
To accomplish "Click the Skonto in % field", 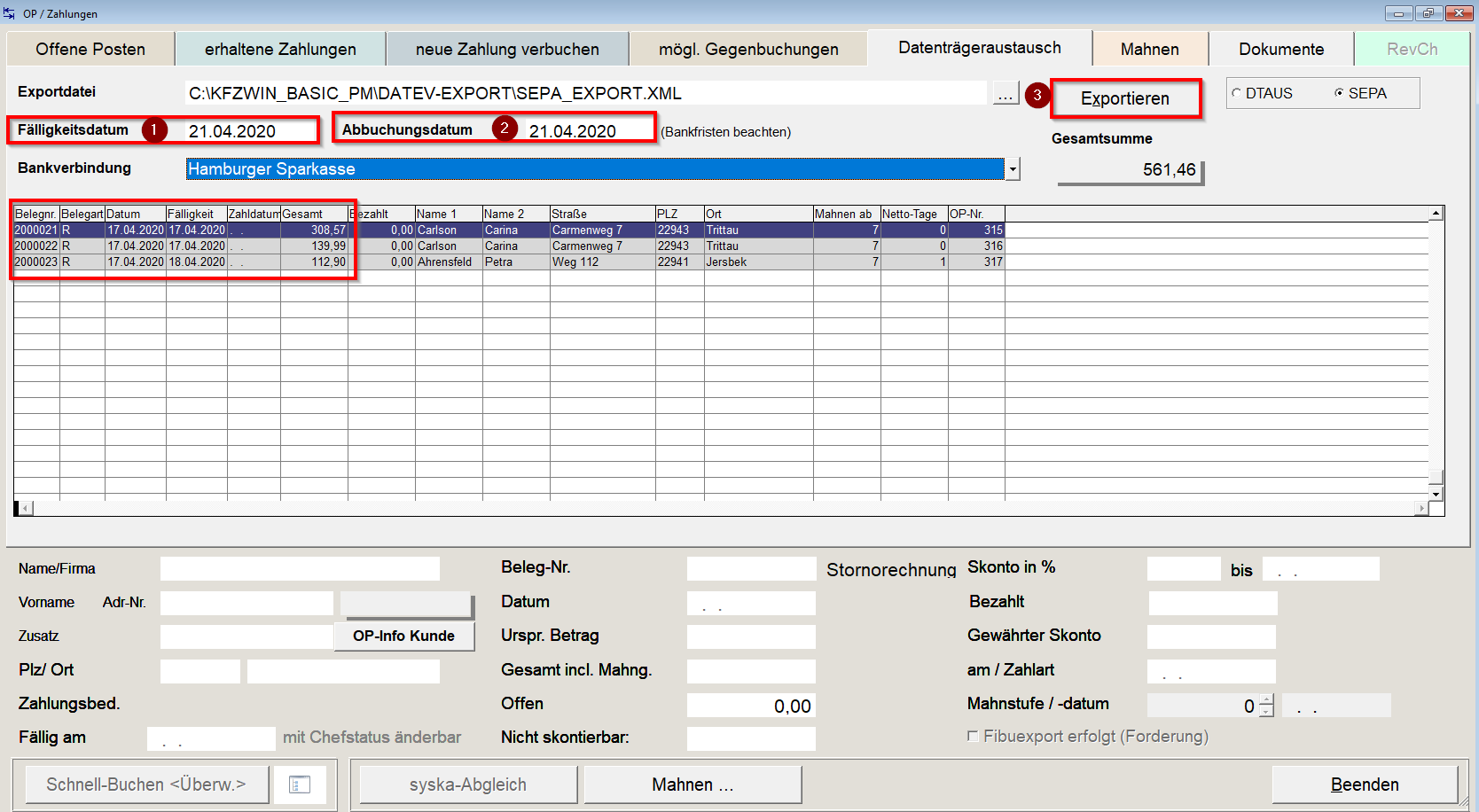I will point(1184,568).
